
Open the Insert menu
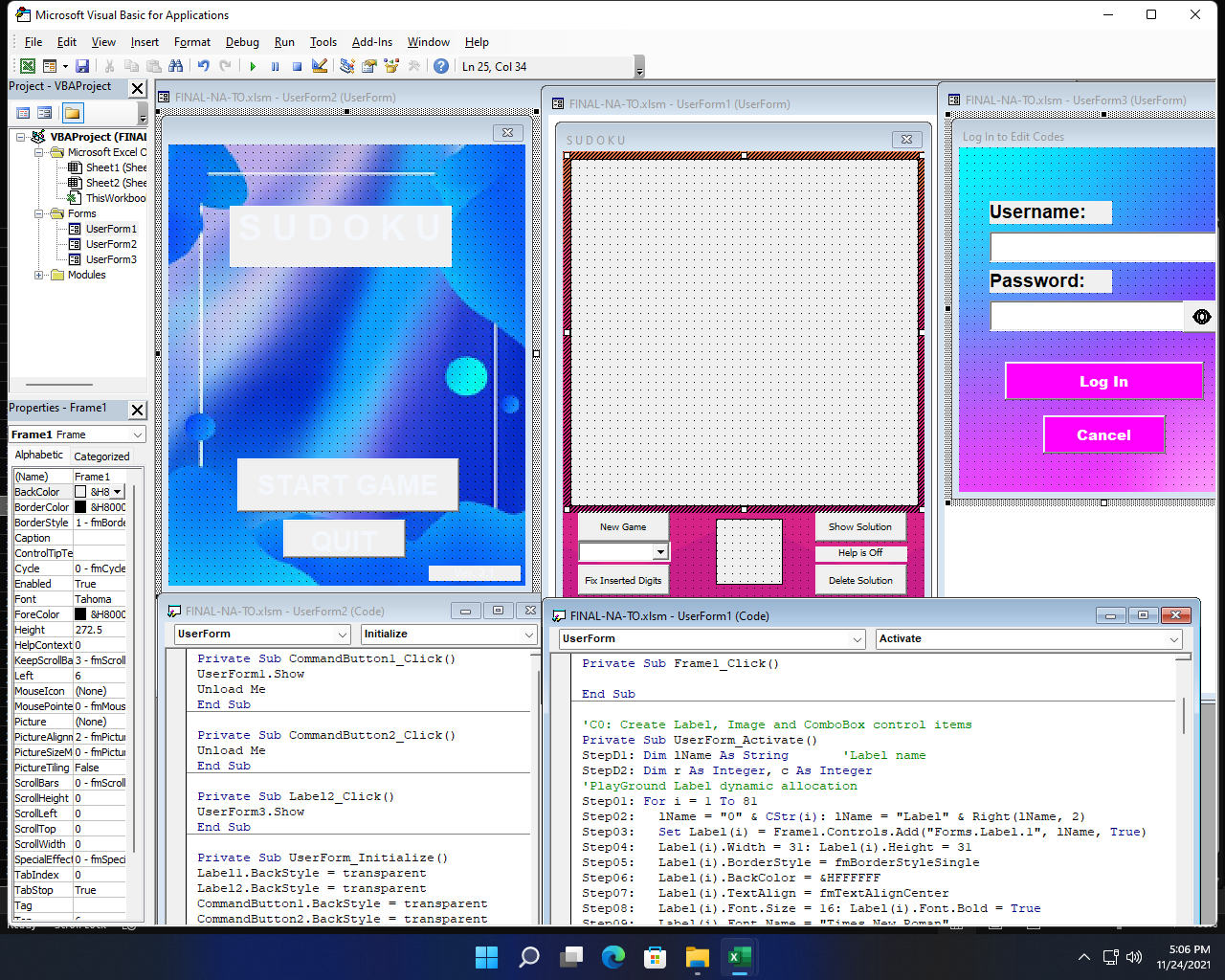(x=145, y=42)
